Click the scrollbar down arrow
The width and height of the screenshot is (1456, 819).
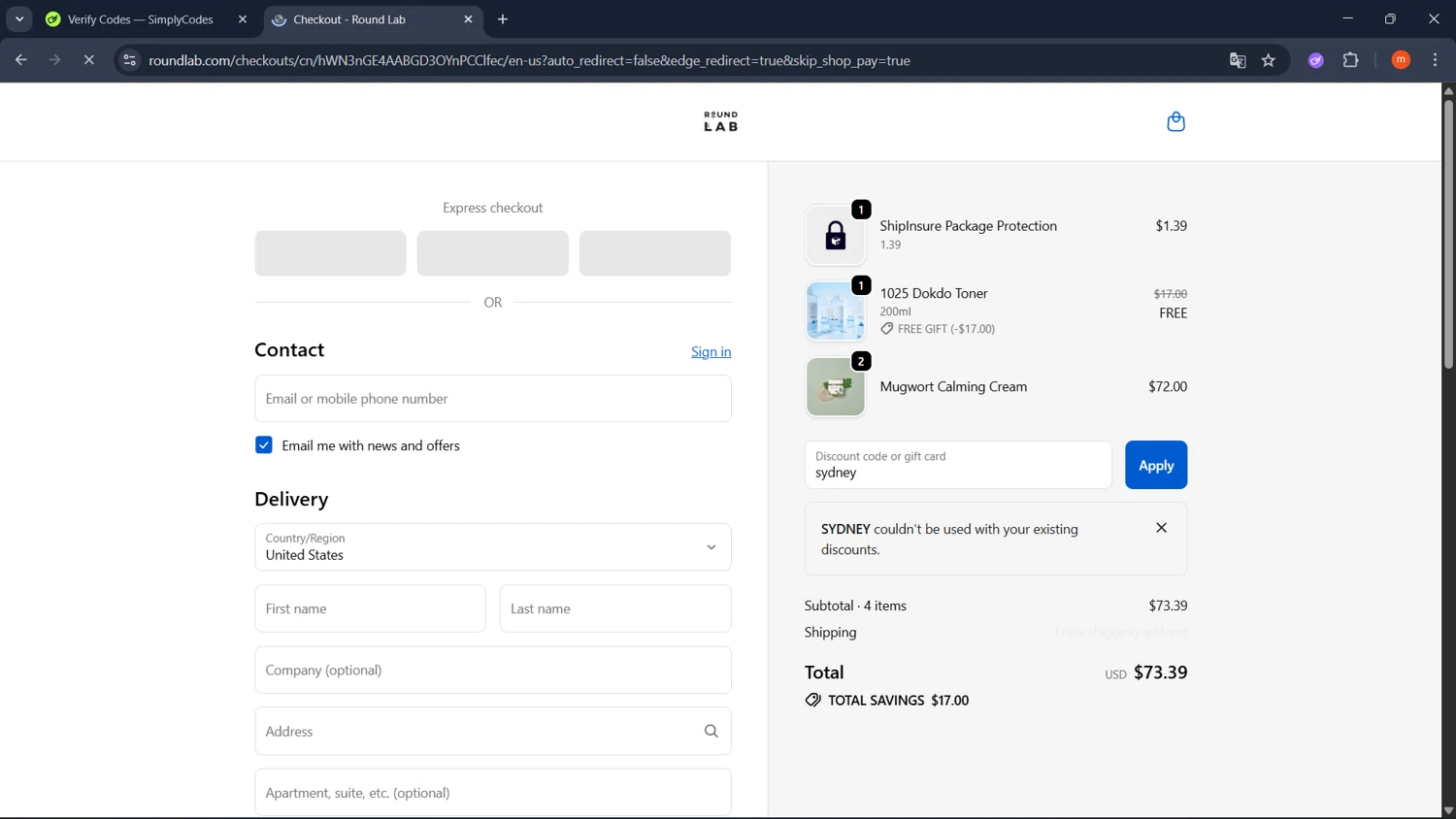(x=1448, y=810)
